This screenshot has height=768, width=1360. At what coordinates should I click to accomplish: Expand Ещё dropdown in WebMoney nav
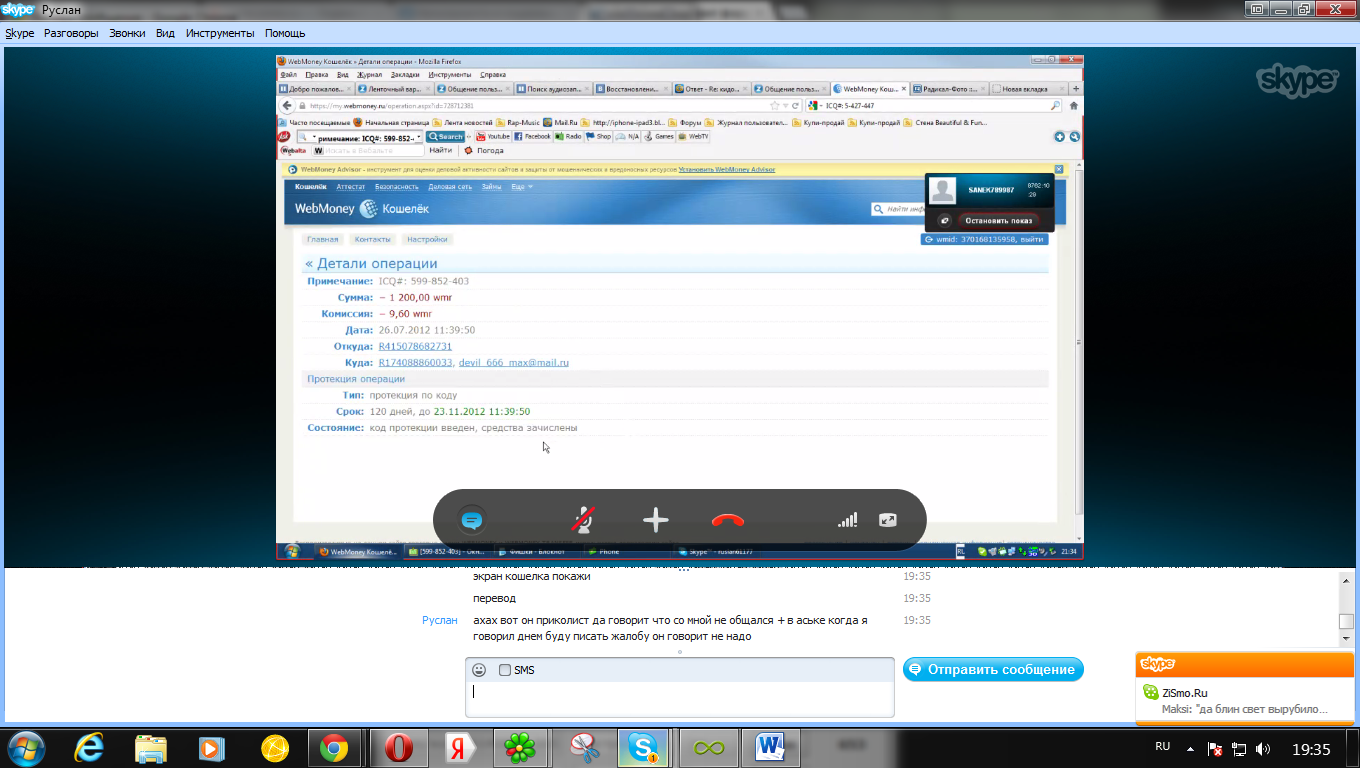pyautogui.click(x=522, y=187)
